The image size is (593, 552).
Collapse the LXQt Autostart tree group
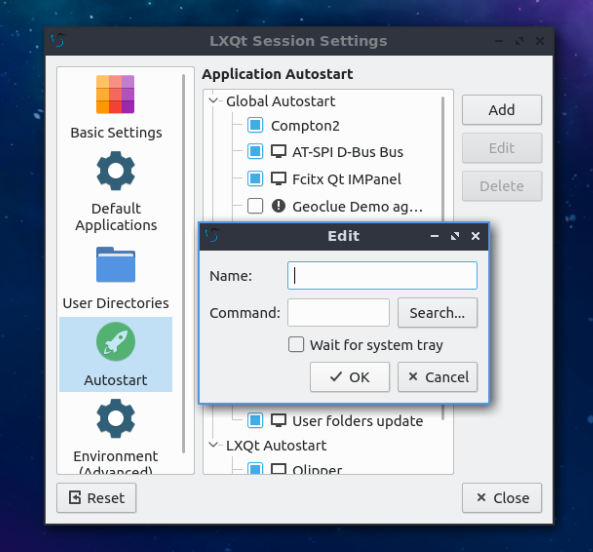tap(214, 445)
